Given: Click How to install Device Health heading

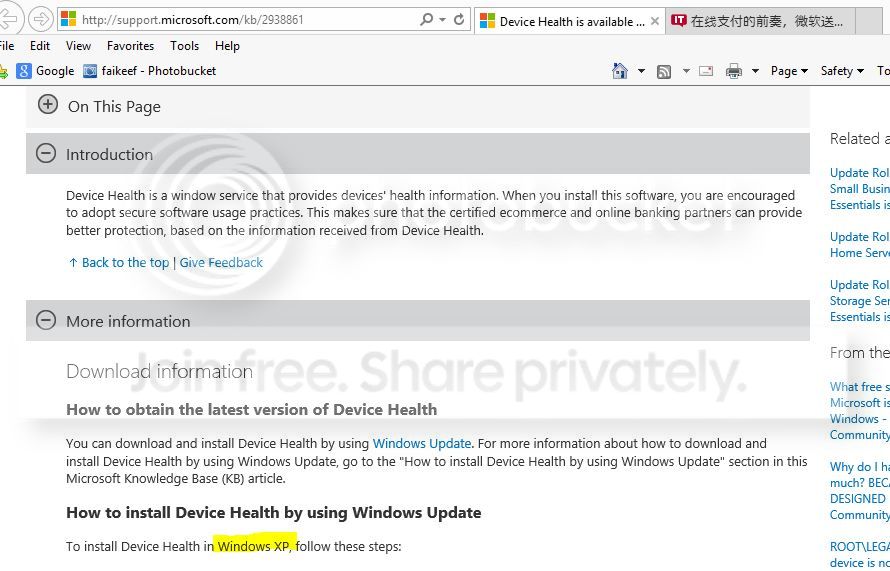Looking at the screenshot, I should click(x=274, y=513).
